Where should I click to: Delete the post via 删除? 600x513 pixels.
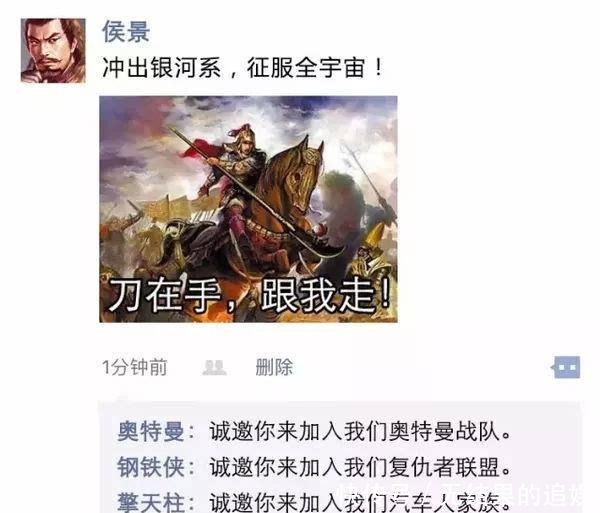[274, 367]
